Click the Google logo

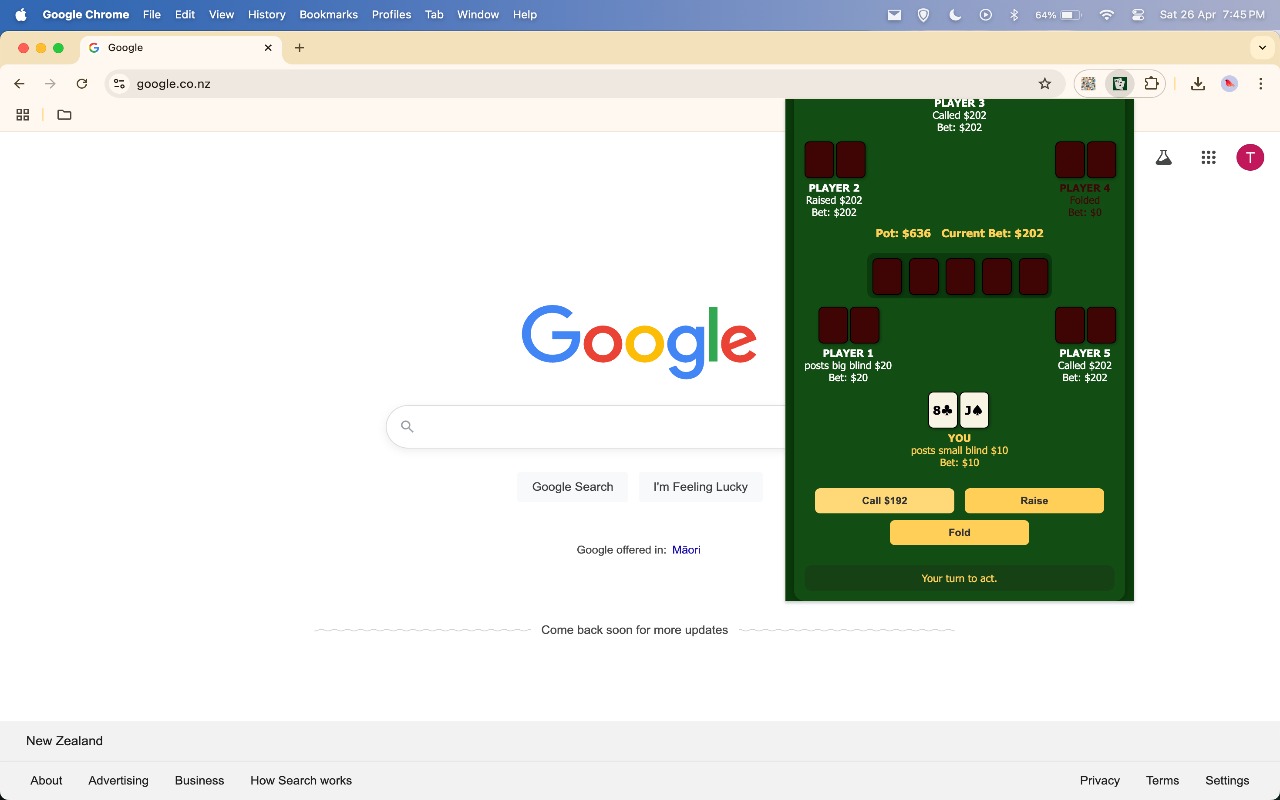(x=639, y=342)
